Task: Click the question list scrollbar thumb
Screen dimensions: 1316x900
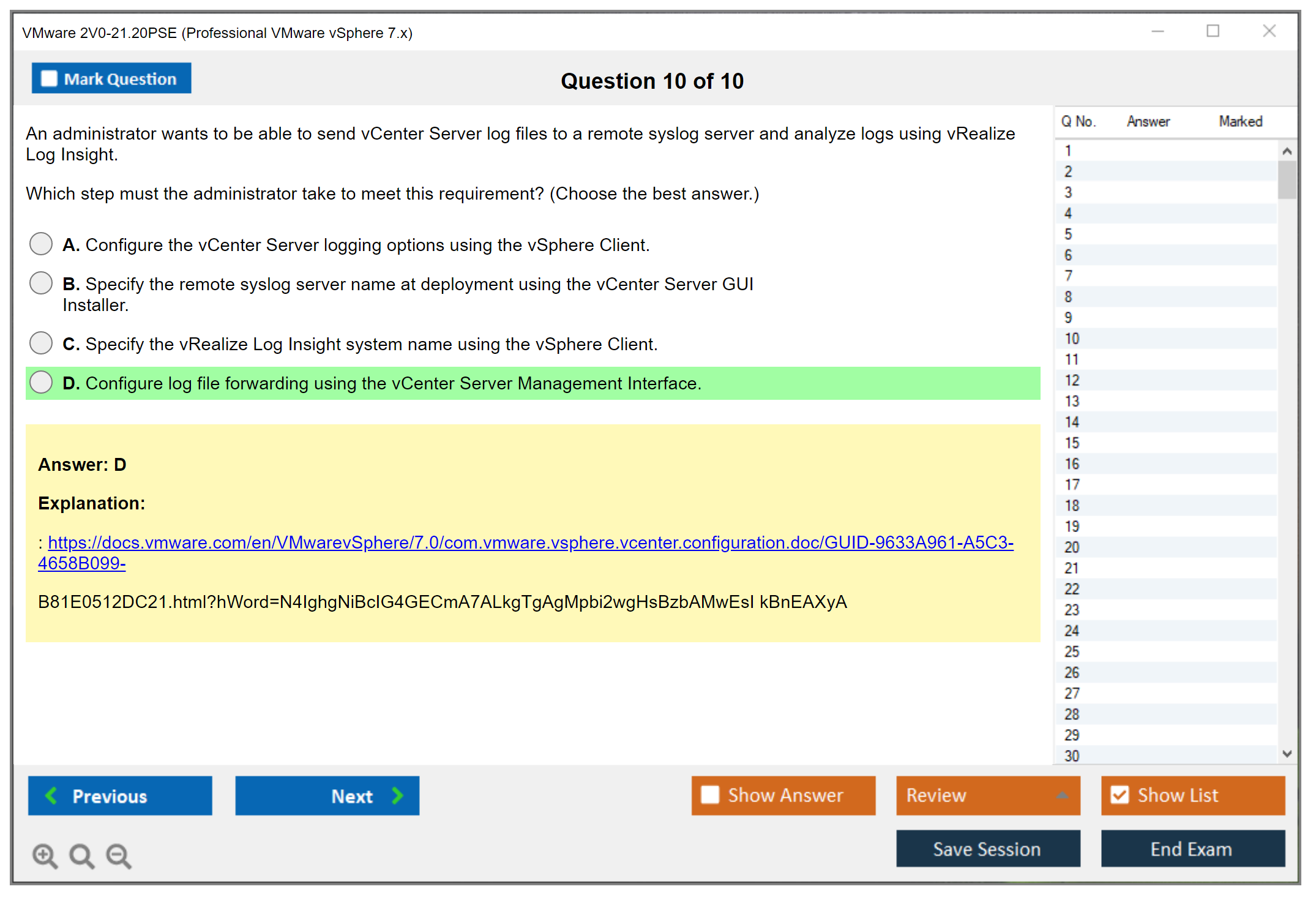Action: (x=1287, y=179)
